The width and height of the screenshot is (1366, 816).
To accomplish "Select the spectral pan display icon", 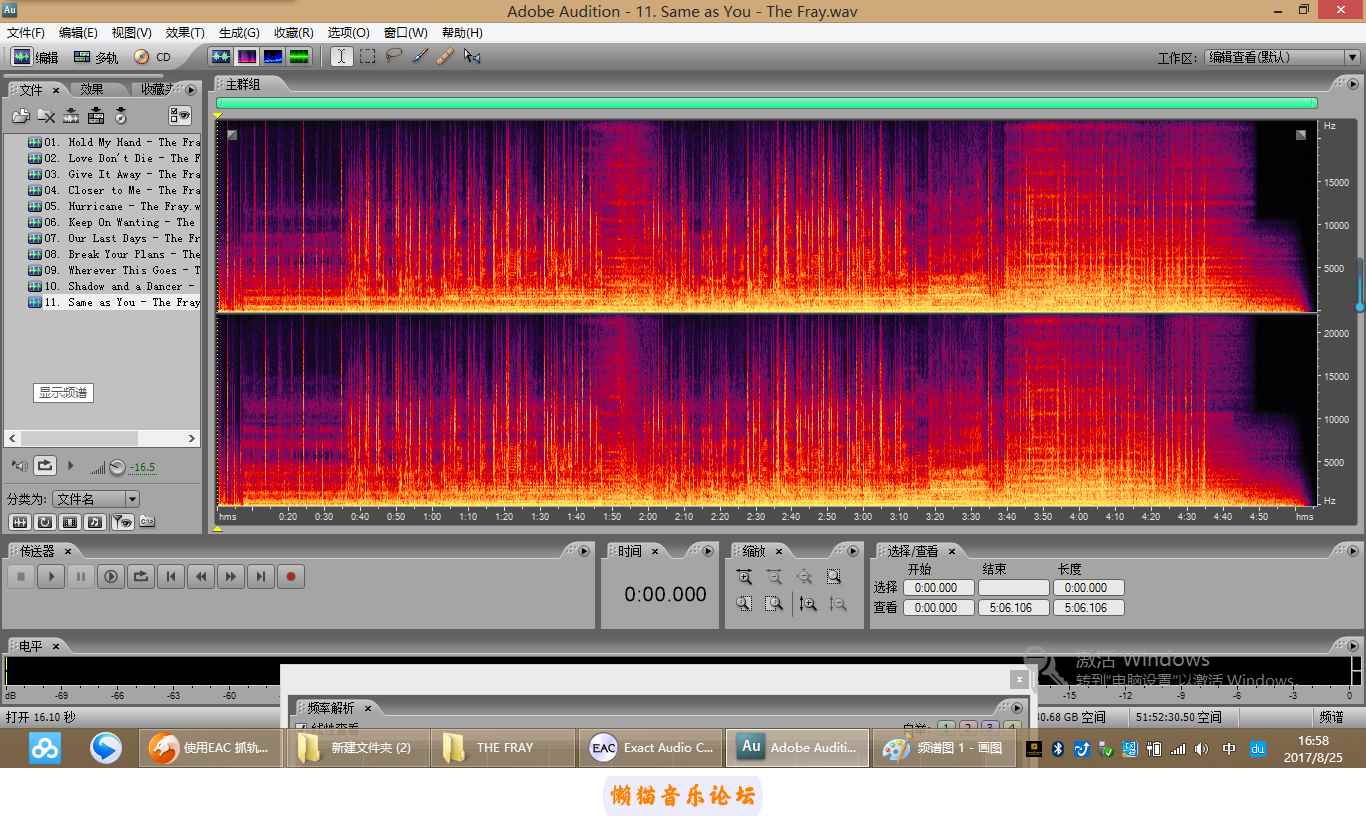I will (272, 57).
